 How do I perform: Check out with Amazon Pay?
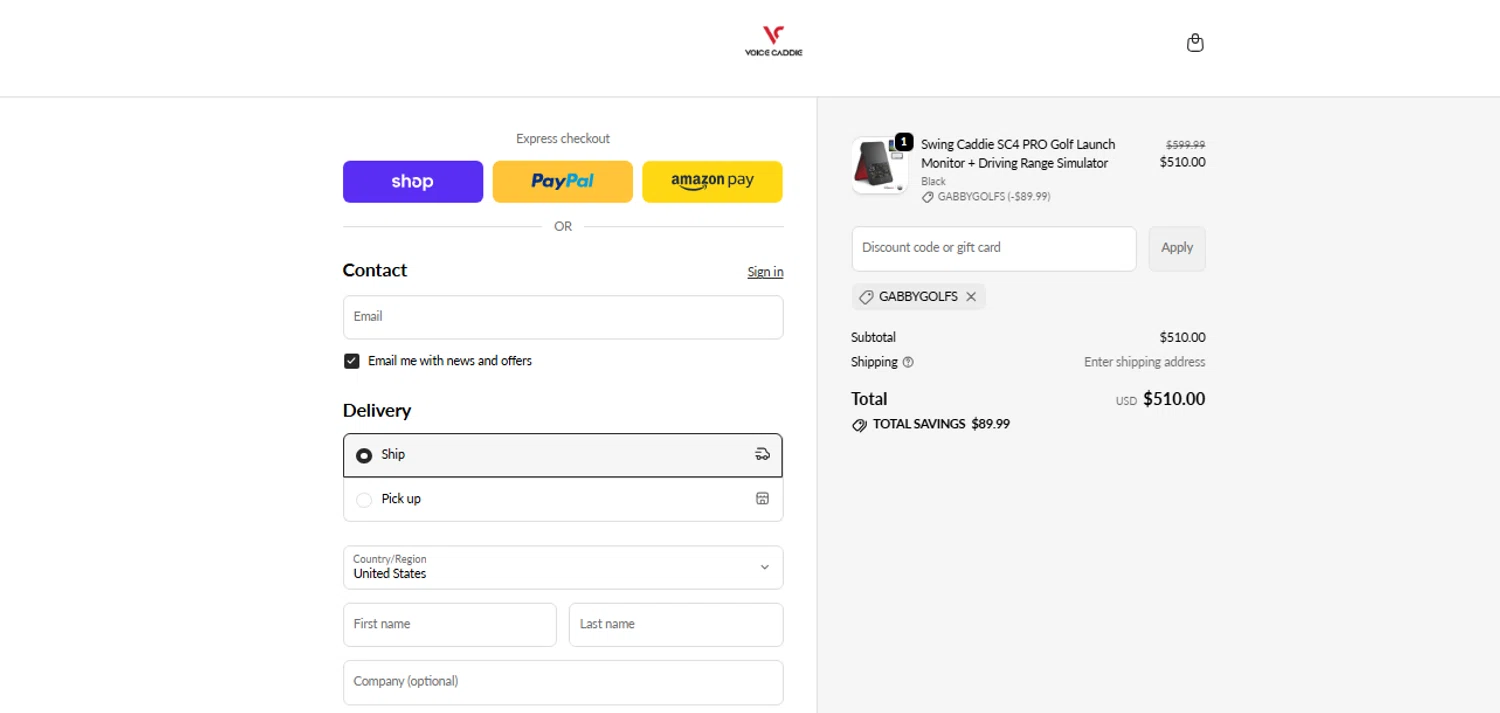point(712,181)
